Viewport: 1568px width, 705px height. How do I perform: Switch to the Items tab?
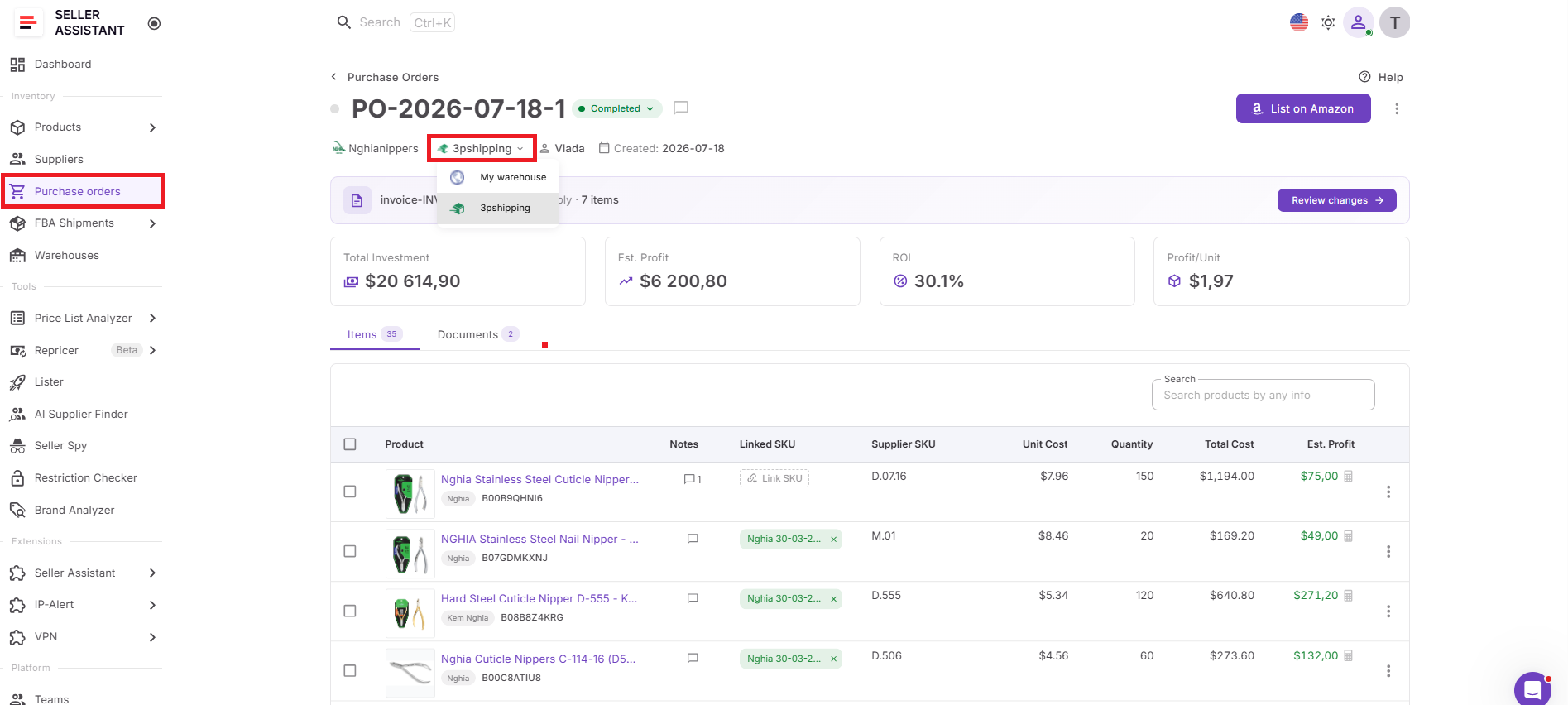[x=375, y=334]
